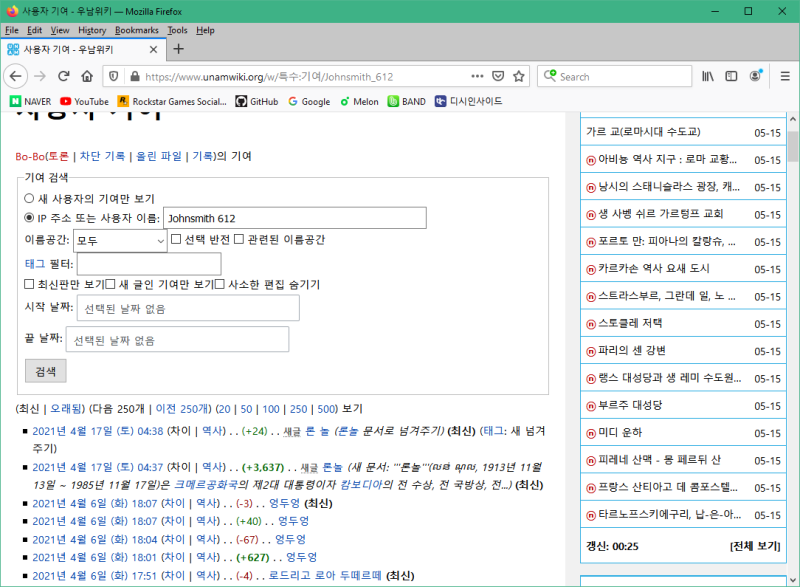
Task: Toggle the sidebar view icon
Action: click(731, 76)
